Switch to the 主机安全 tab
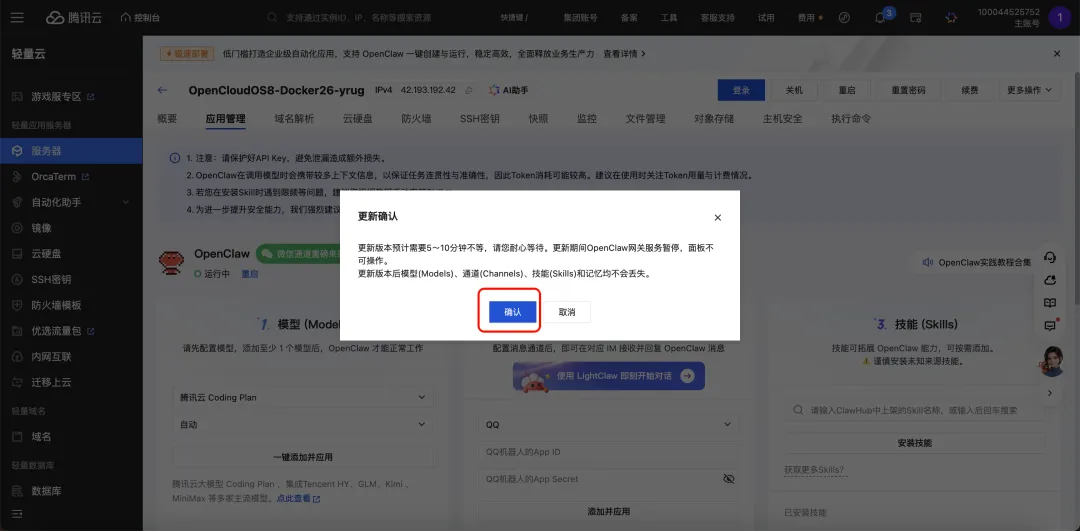 coord(782,118)
